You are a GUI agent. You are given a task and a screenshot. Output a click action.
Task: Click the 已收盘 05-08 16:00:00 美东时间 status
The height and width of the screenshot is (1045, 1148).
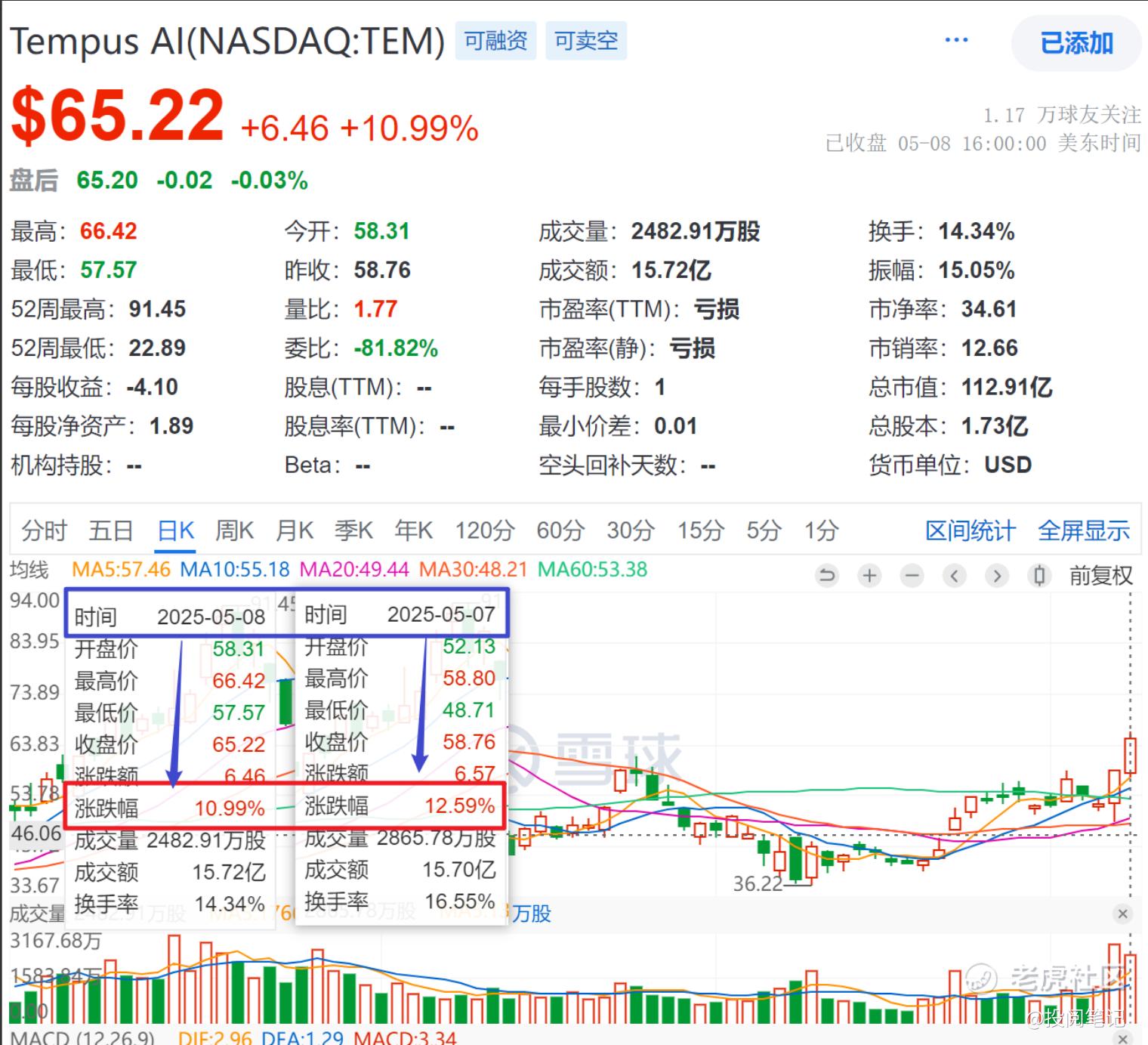(x=983, y=144)
